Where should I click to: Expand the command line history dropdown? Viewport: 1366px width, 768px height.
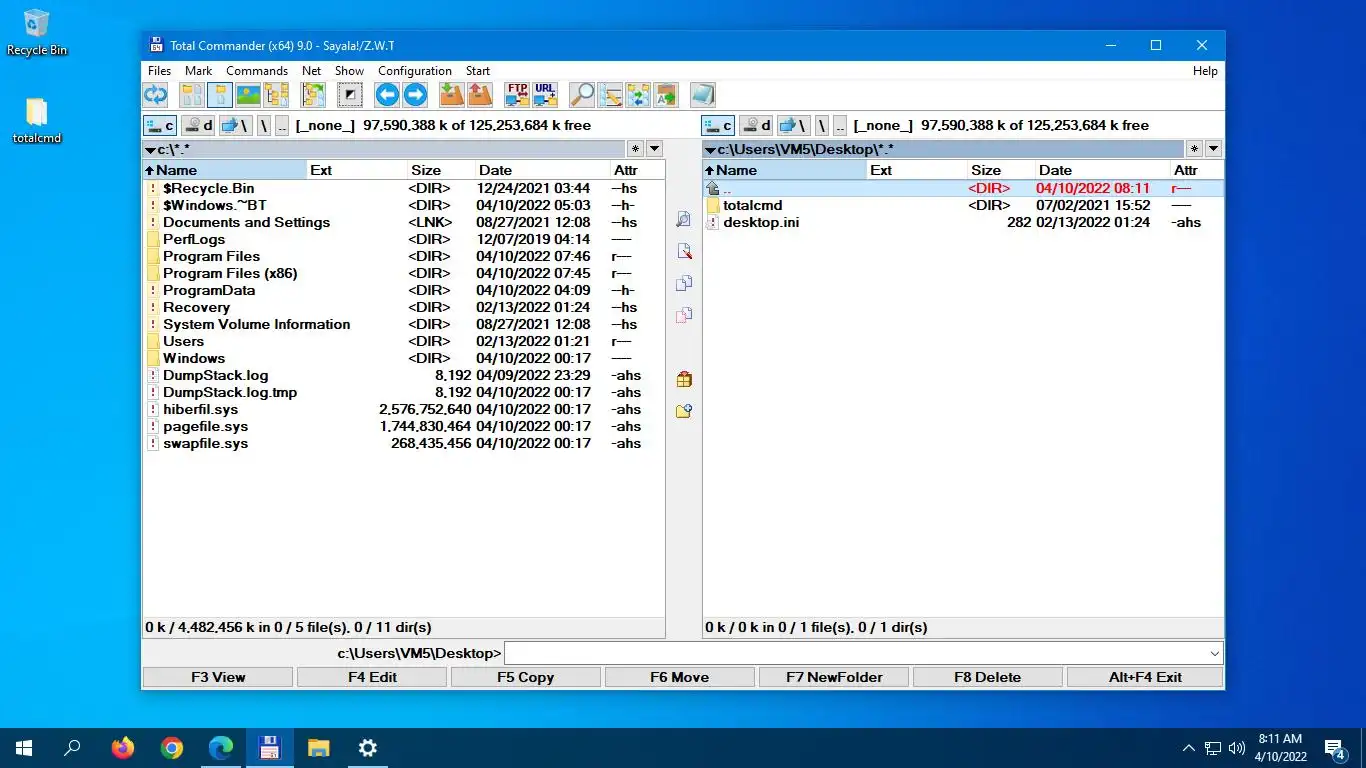coord(1215,654)
